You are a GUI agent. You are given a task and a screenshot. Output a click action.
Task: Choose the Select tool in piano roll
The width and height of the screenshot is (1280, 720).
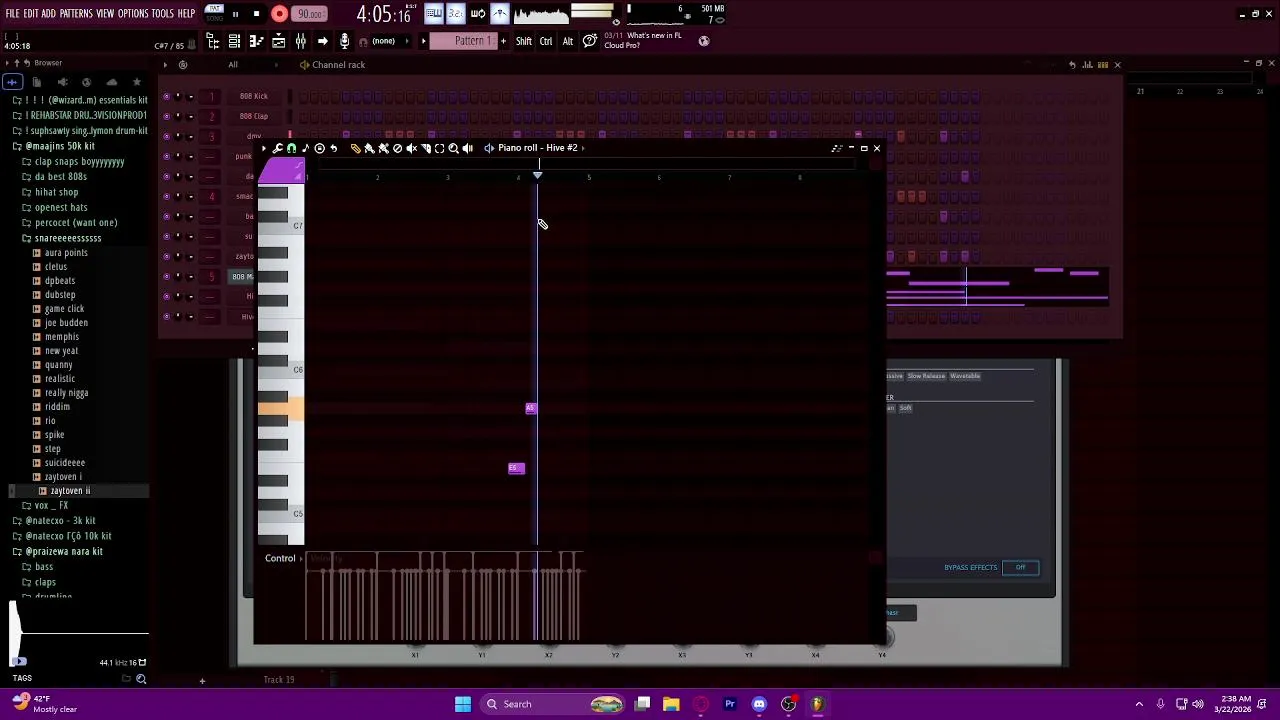(x=439, y=148)
